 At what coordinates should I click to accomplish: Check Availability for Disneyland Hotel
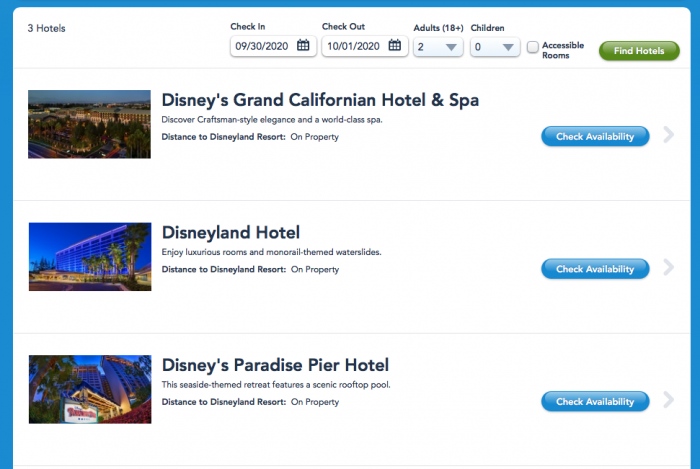click(595, 269)
